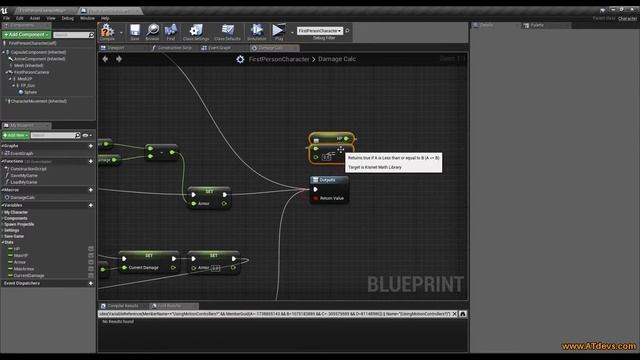The image size is (640, 360).
Task: Compile the blueprint with the Compile icon
Action: (x=107, y=32)
